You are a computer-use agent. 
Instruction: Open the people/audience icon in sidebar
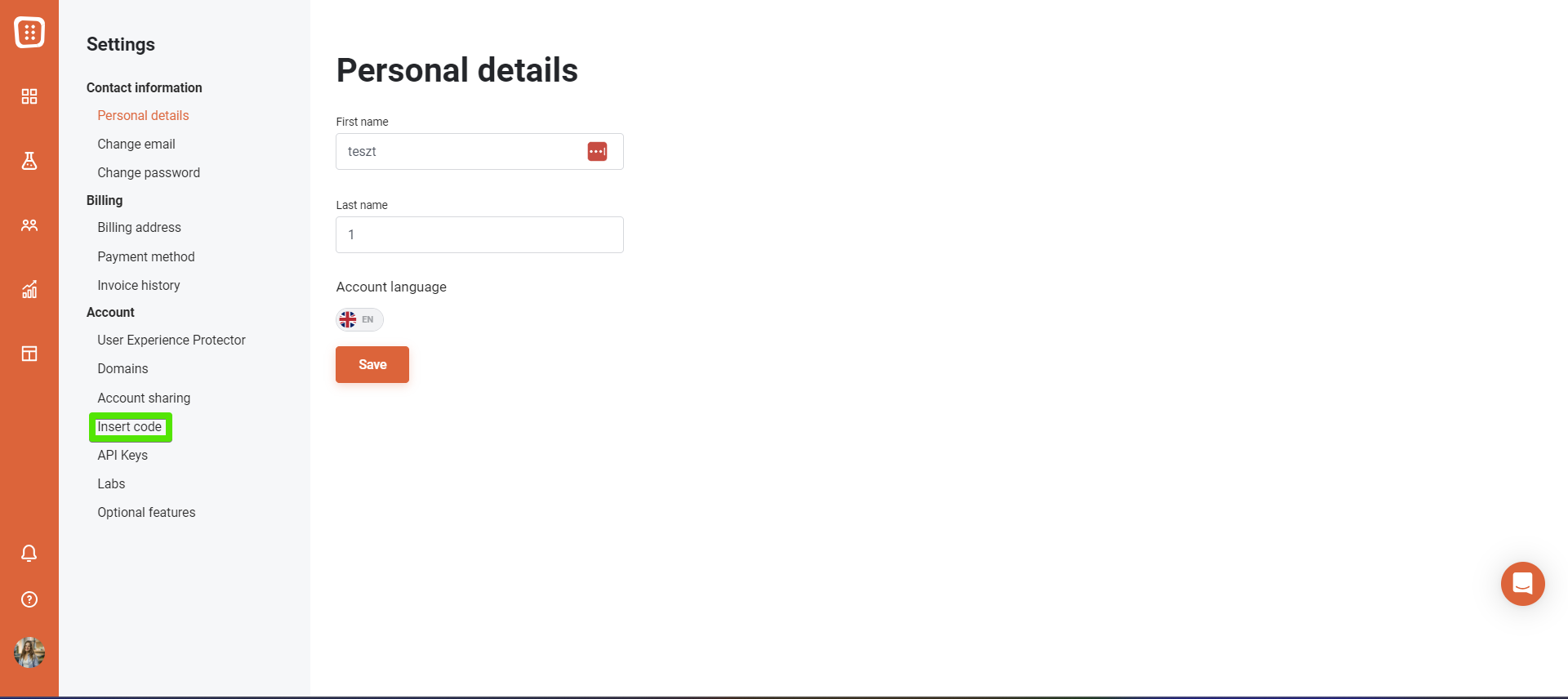click(29, 225)
